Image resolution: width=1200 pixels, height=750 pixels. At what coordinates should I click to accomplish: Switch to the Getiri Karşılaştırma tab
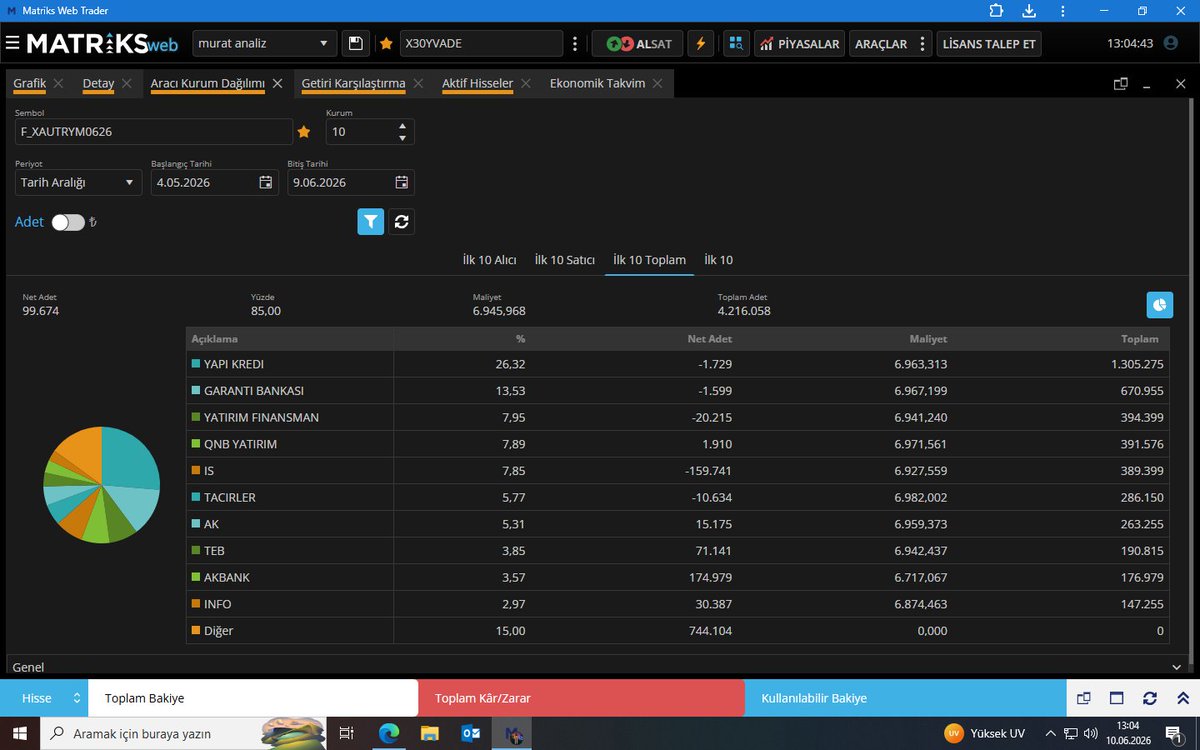coord(353,83)
